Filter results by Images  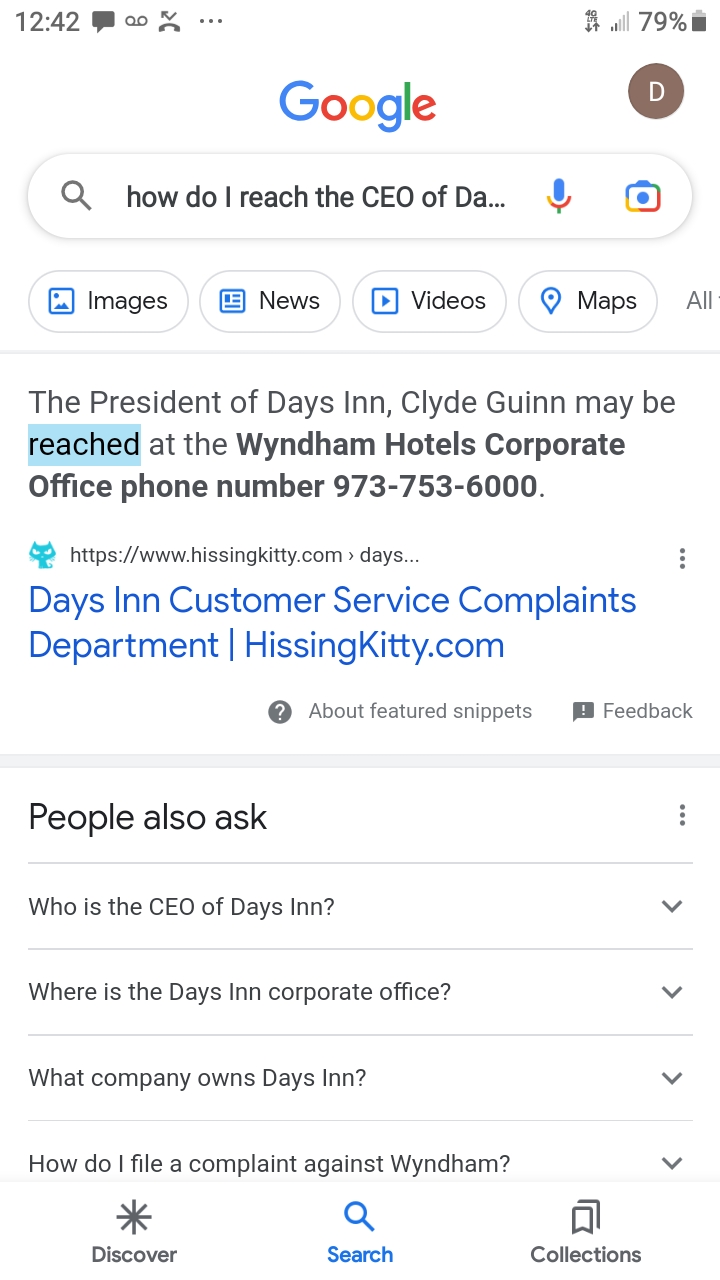tap(108, 301)
